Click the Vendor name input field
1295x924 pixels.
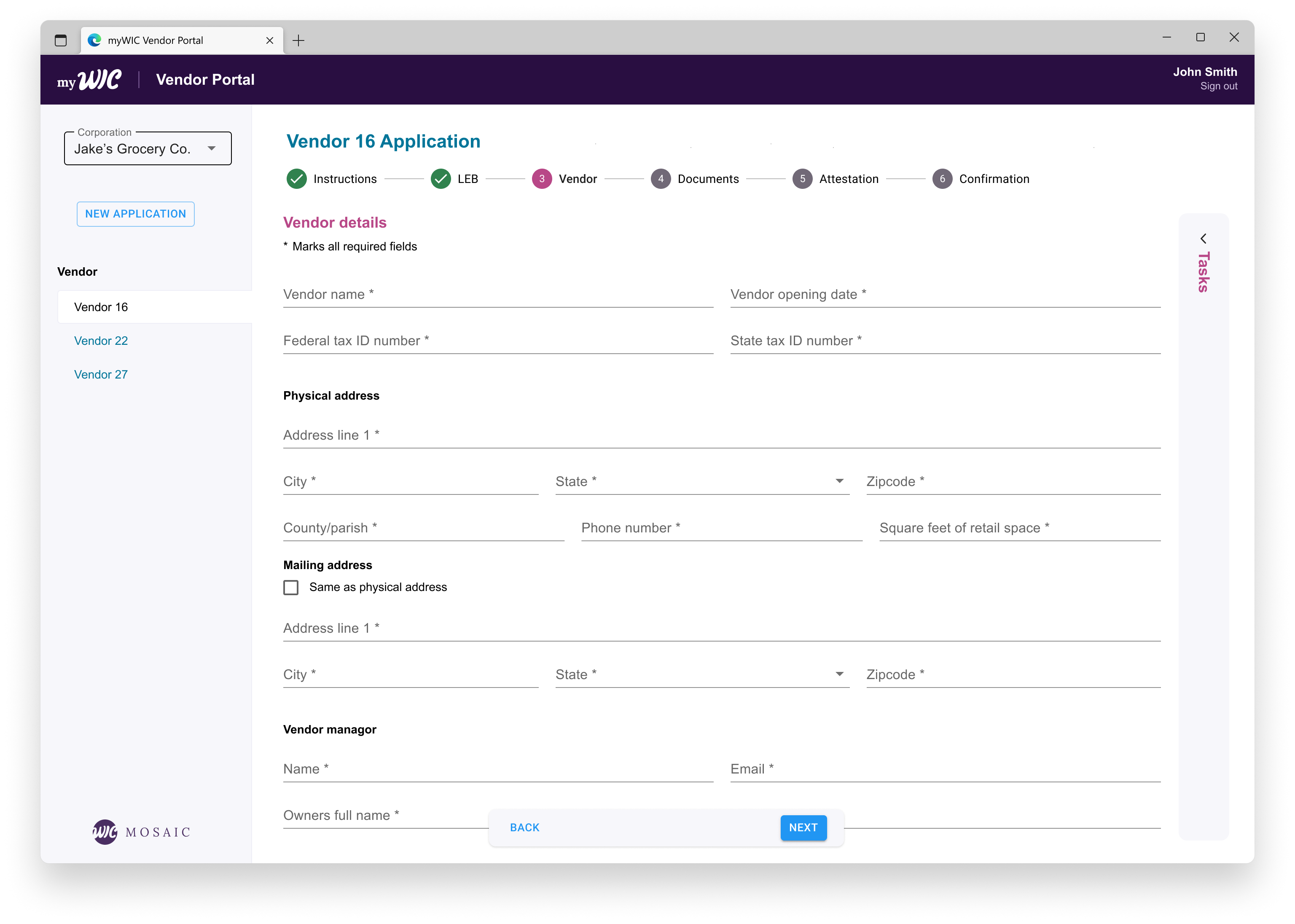(498, 295)
